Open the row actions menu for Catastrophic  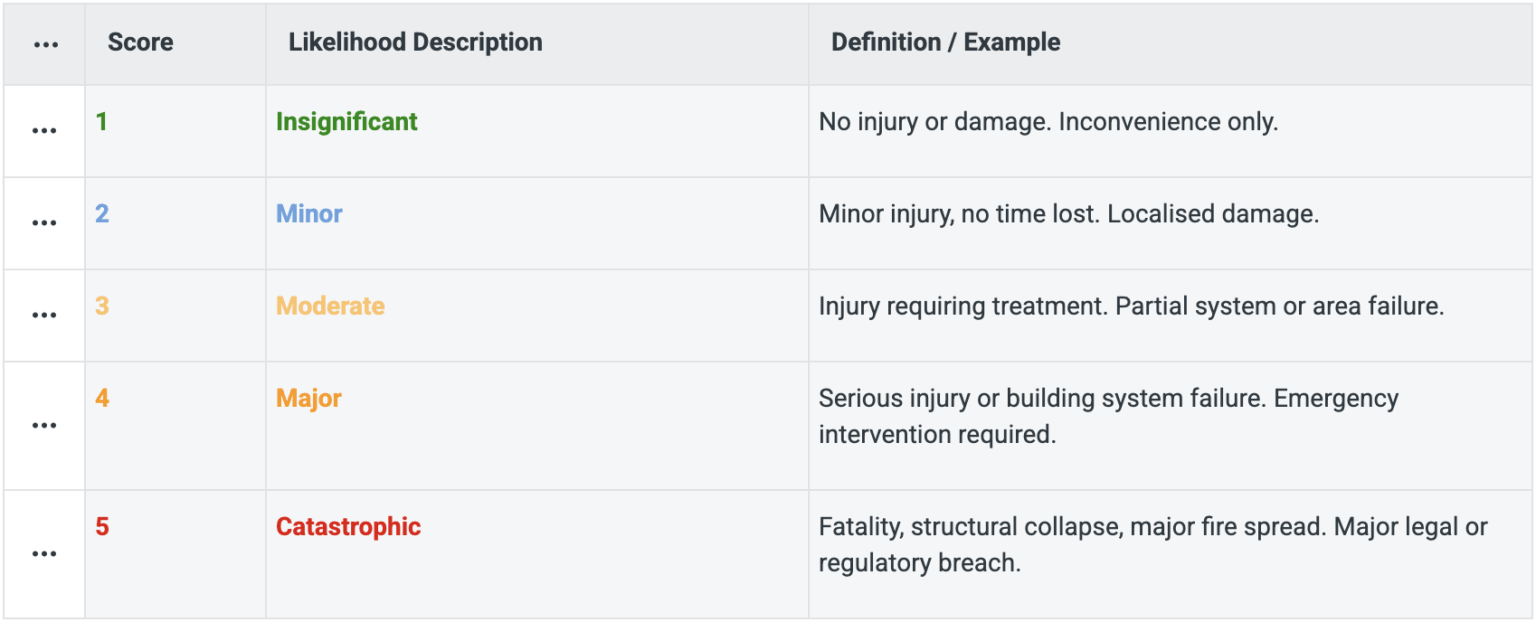click(44, 552)
